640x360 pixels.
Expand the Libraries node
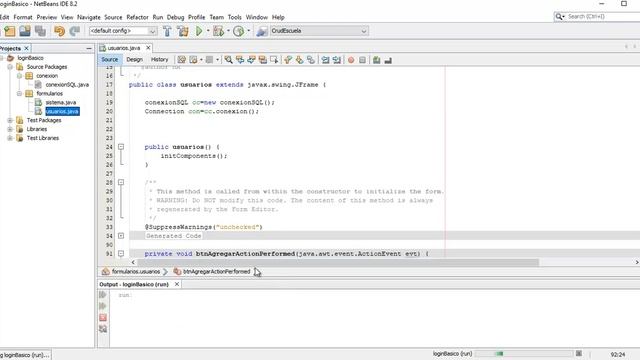pos(10,129)
